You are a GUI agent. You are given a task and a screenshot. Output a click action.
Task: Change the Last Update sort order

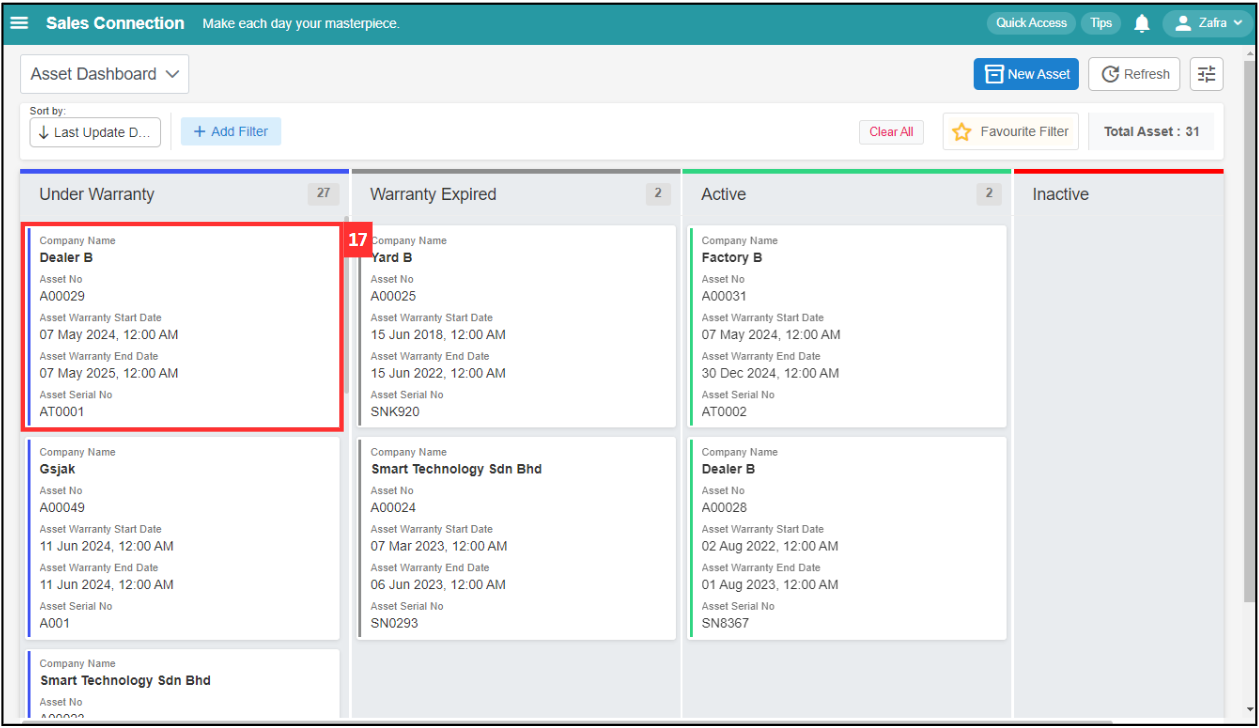pos(95,132)
